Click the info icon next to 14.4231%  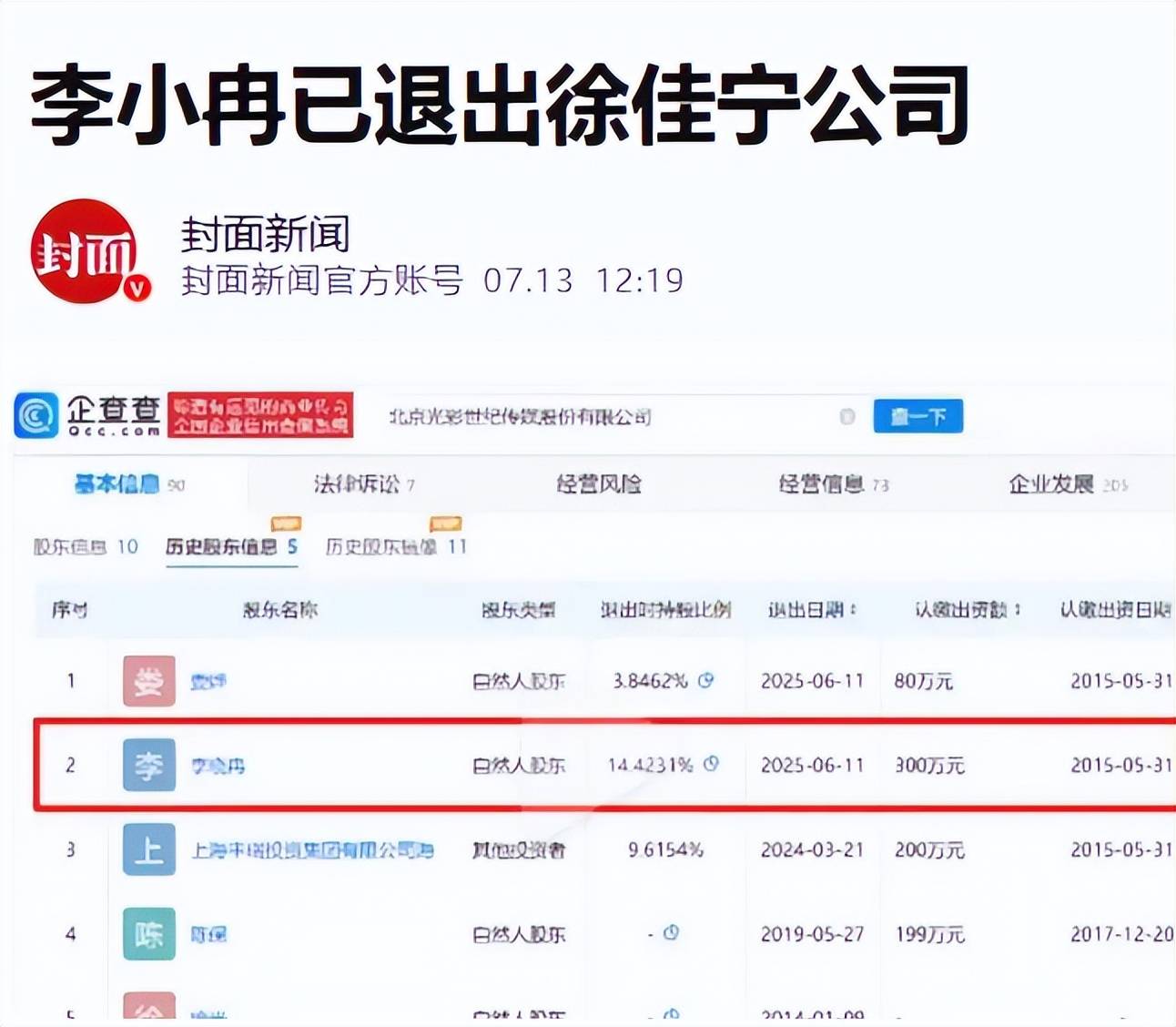point(712,764)
